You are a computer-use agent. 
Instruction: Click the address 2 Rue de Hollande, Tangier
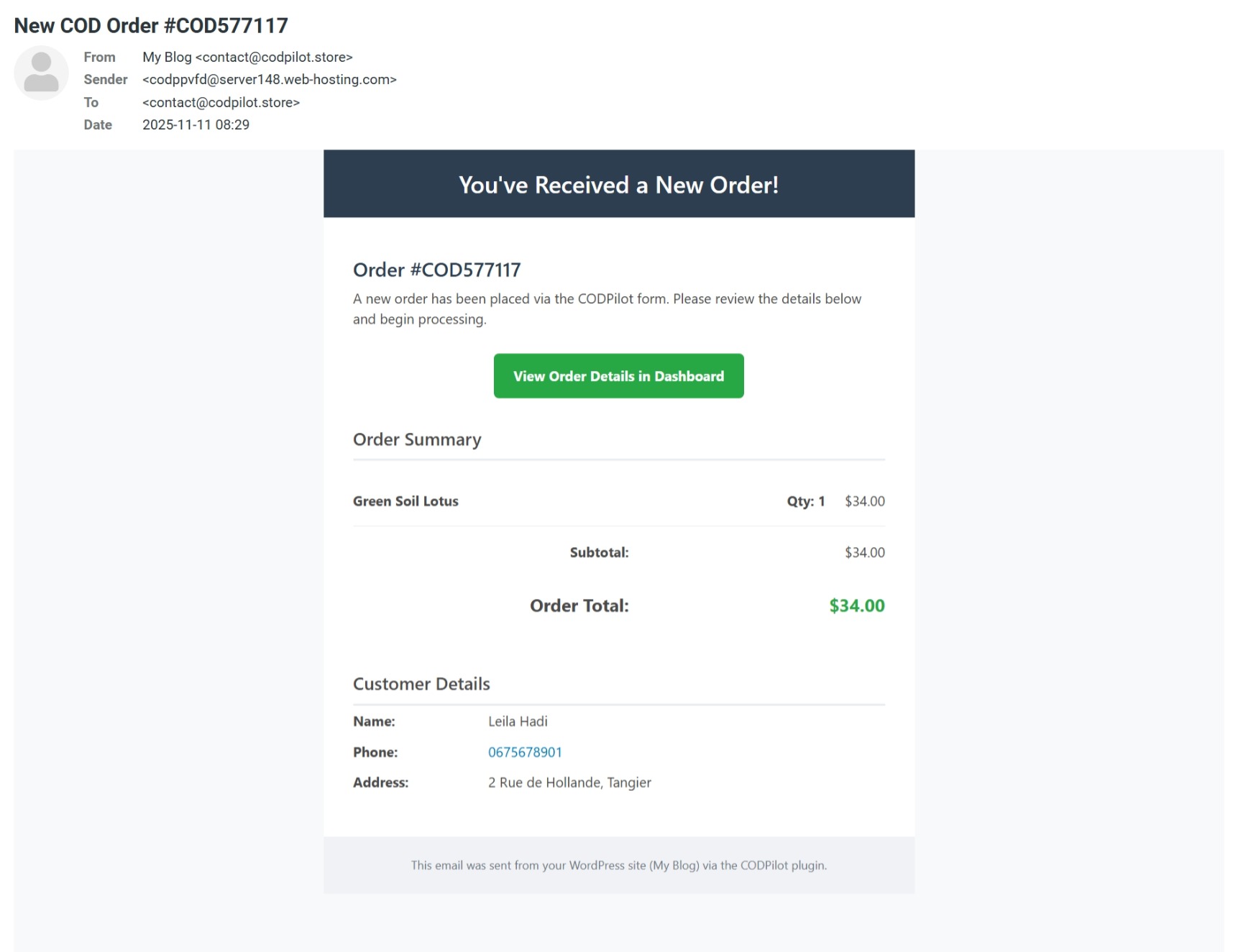point(569,782)
